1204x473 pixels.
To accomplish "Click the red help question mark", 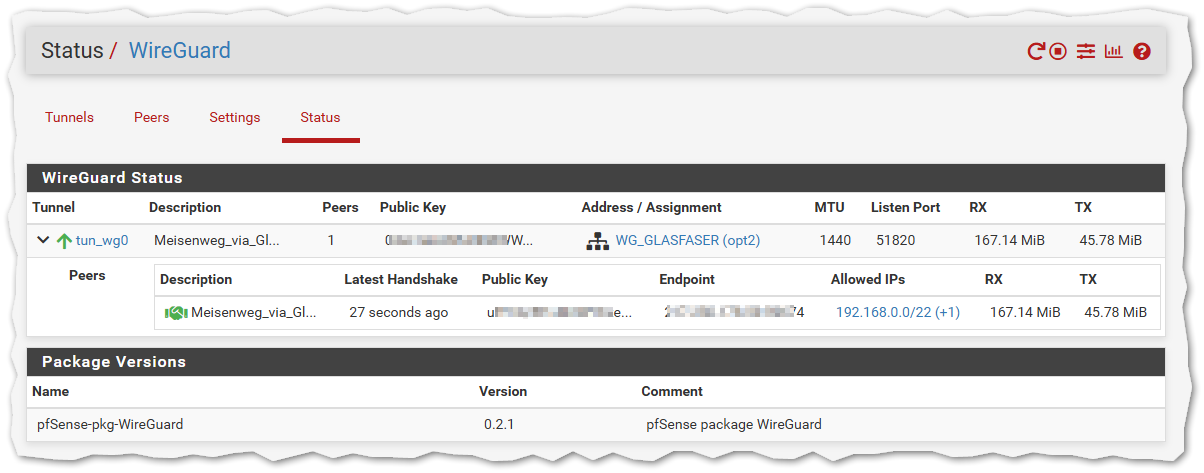I will pos(1142,51).
